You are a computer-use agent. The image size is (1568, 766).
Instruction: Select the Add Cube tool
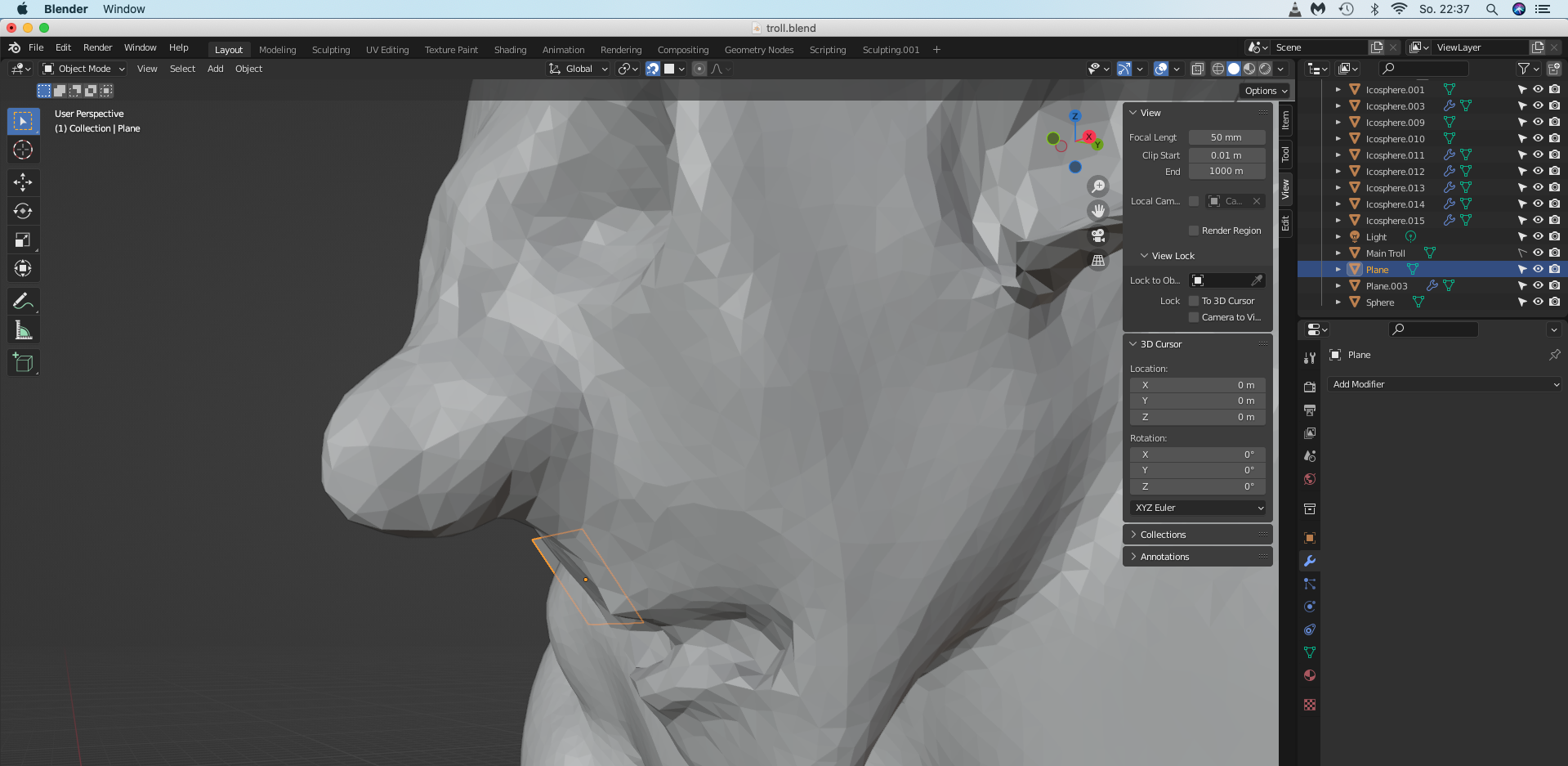(23, 362)
